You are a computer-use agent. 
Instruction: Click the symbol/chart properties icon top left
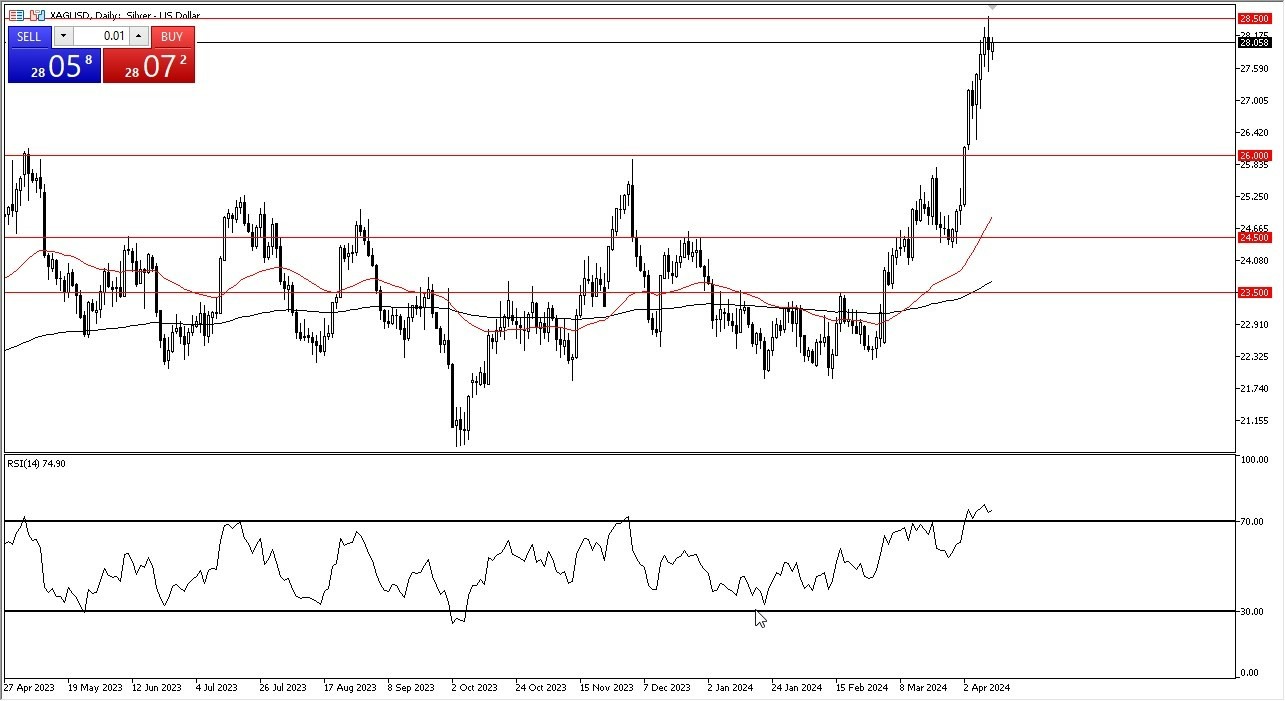point(35,14)
